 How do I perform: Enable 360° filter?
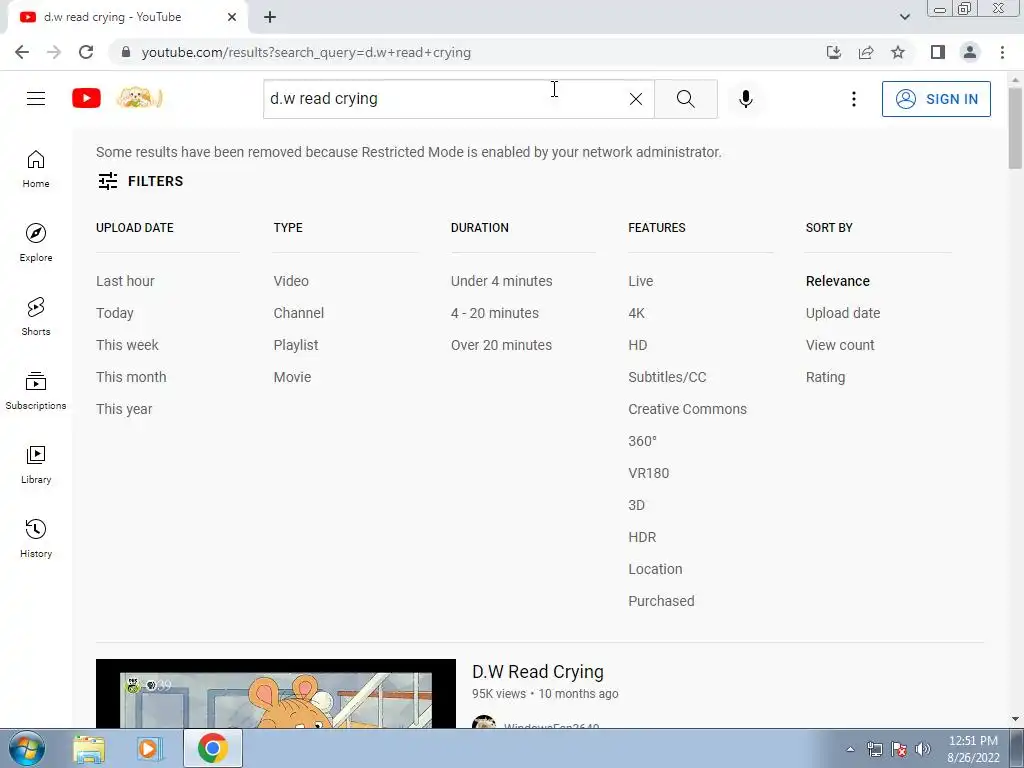tap(643, 441)
